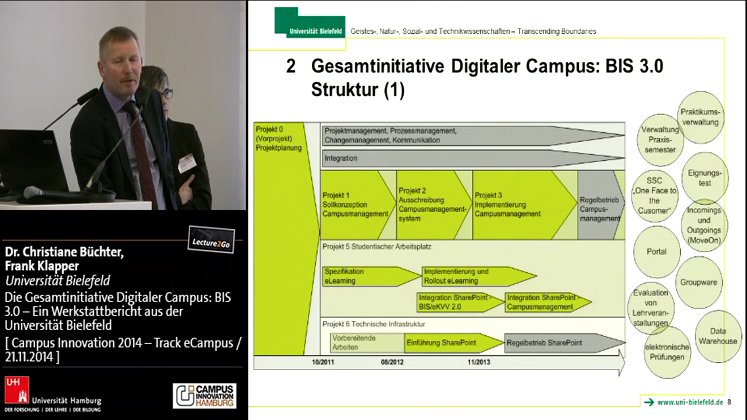Open the www.uni-bielefeld.de link

[x=689, y=402]
